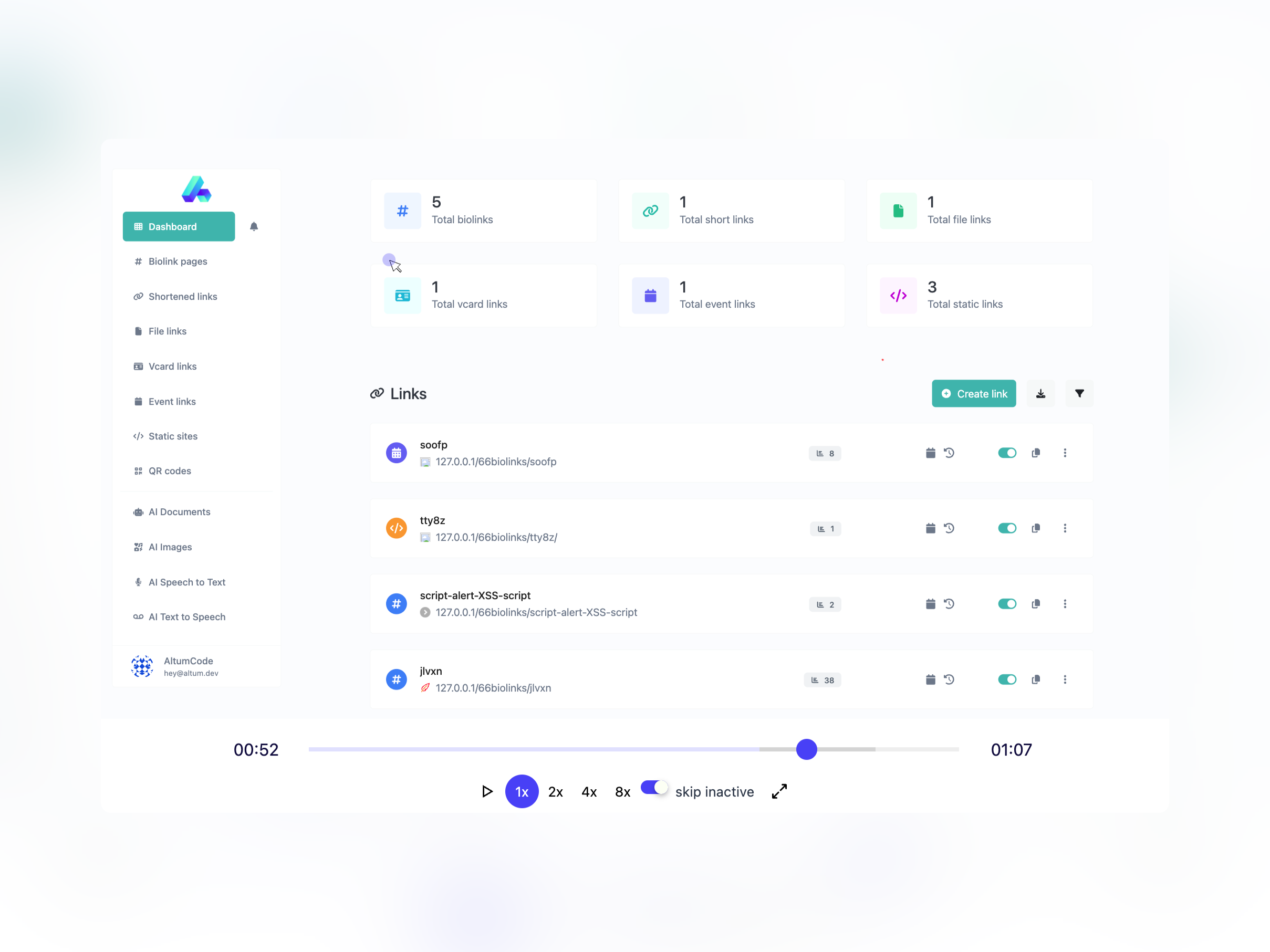Click the Create link button
Screen dimensions: 1270x952
tap(974, 393)
